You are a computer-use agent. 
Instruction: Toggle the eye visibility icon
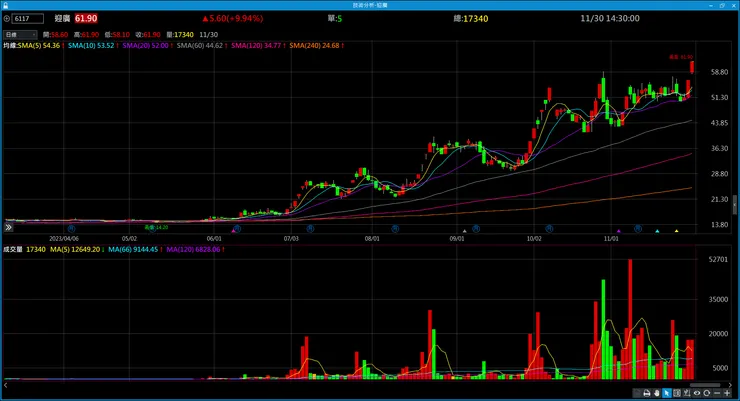tap(697, 393)
